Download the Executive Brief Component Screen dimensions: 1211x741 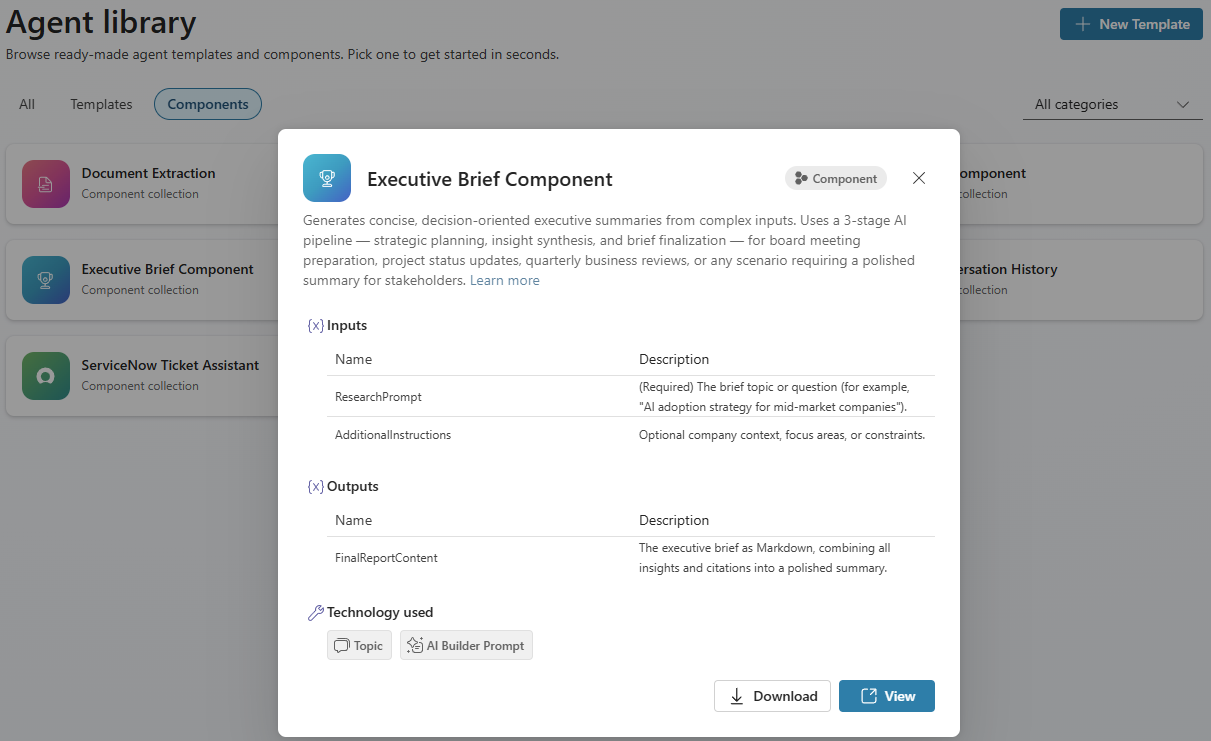tap(772, 696)
